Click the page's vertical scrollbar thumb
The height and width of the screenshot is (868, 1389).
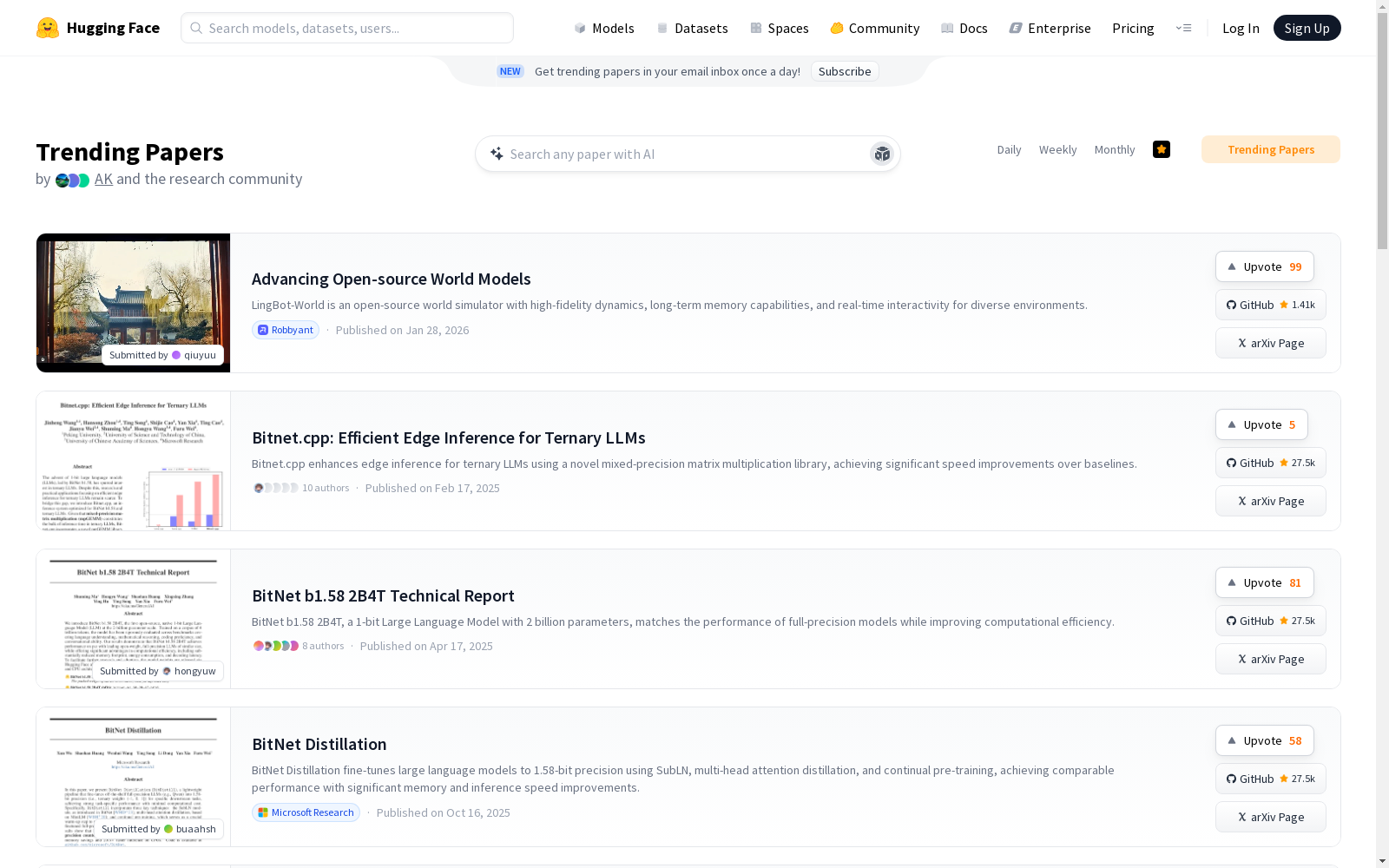[1382, 130]
